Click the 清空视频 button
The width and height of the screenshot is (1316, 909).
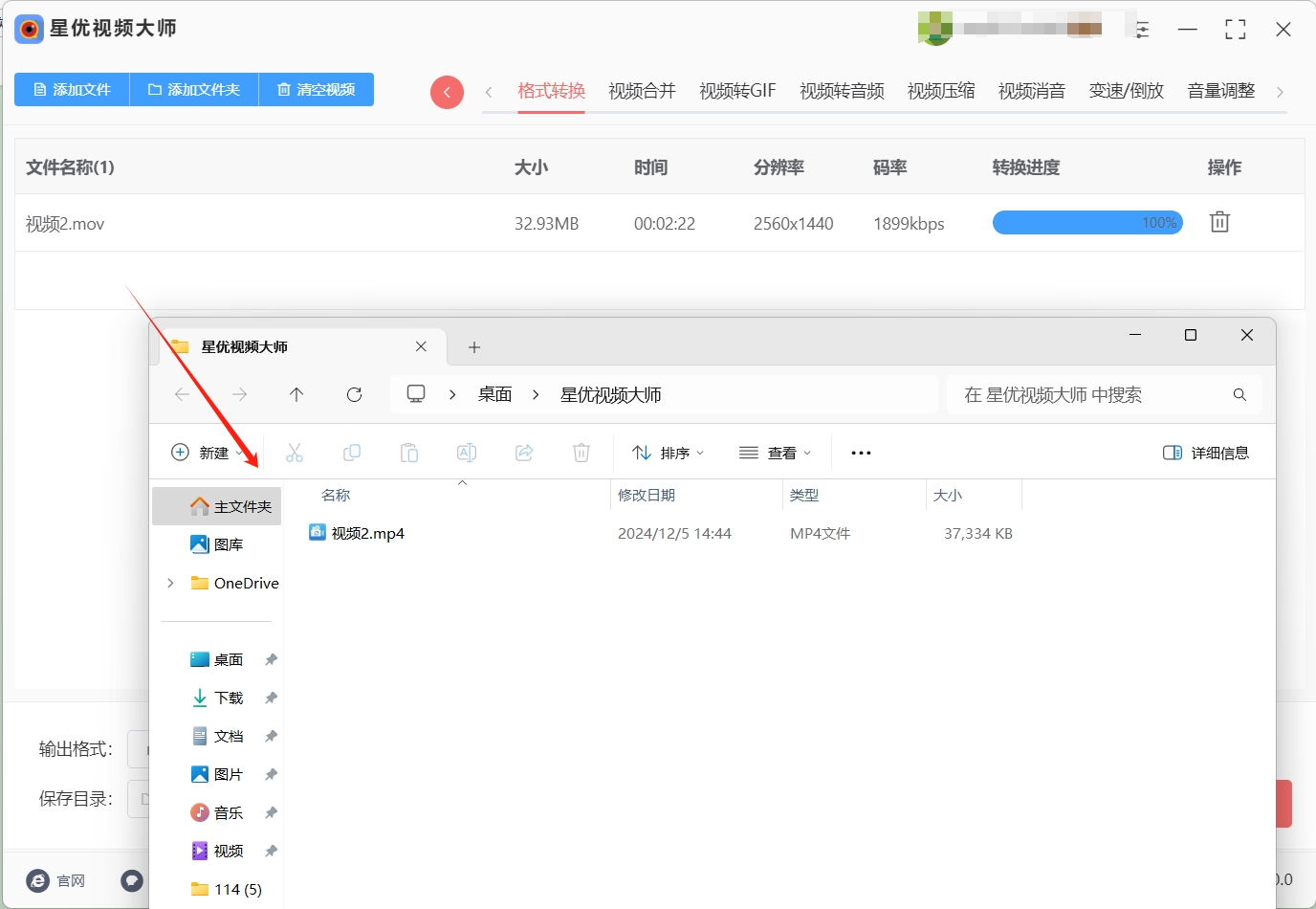317,89
